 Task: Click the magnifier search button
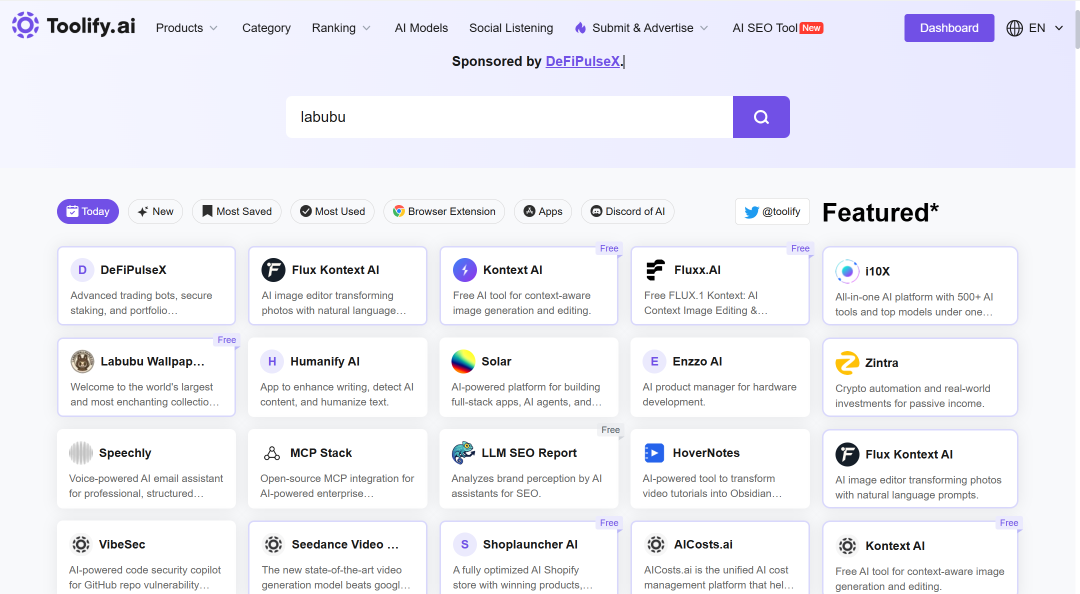pos(761,117)
